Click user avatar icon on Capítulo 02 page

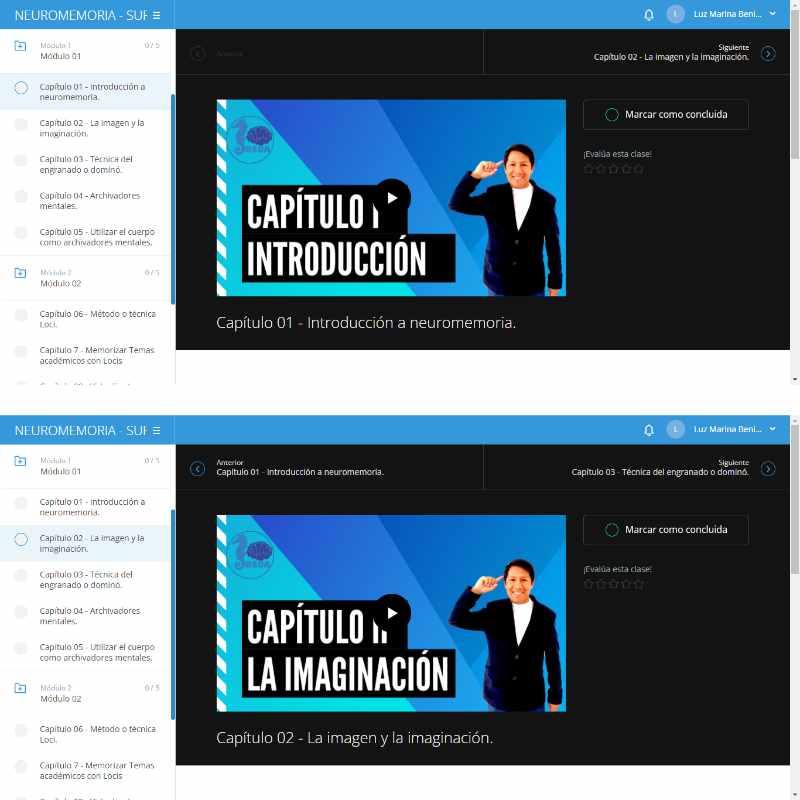(x=676, y=429)
